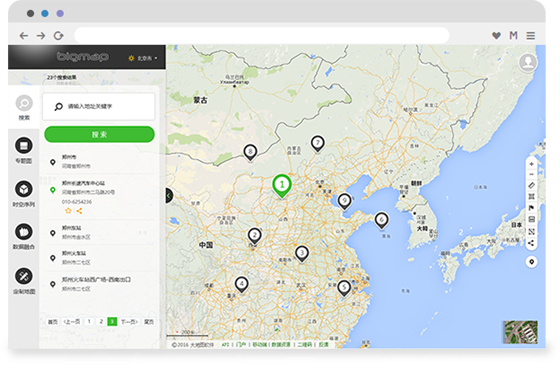Open the 时空序列 sidebar tab
Viewport: 560px width, 365px height.
point(24,194)
